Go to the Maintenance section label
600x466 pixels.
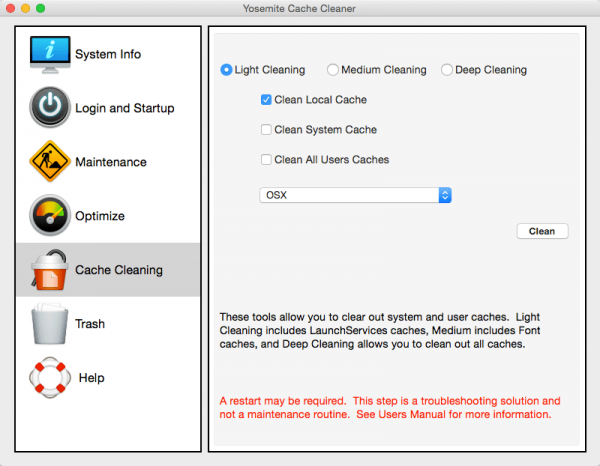111,162
